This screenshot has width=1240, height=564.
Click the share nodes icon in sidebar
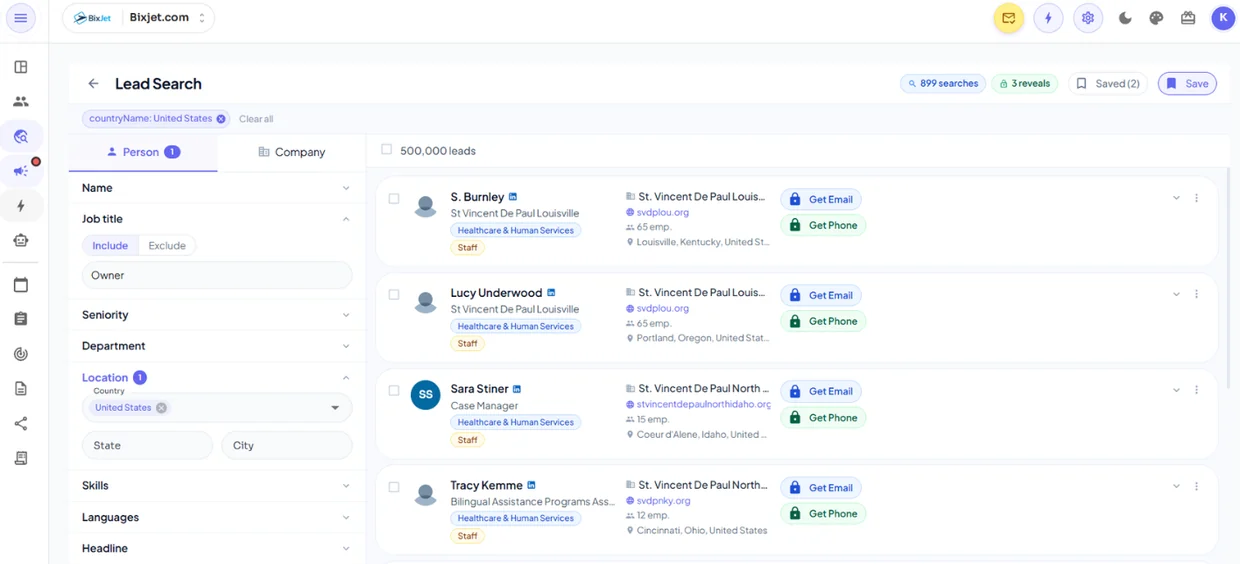pos(21,423)
